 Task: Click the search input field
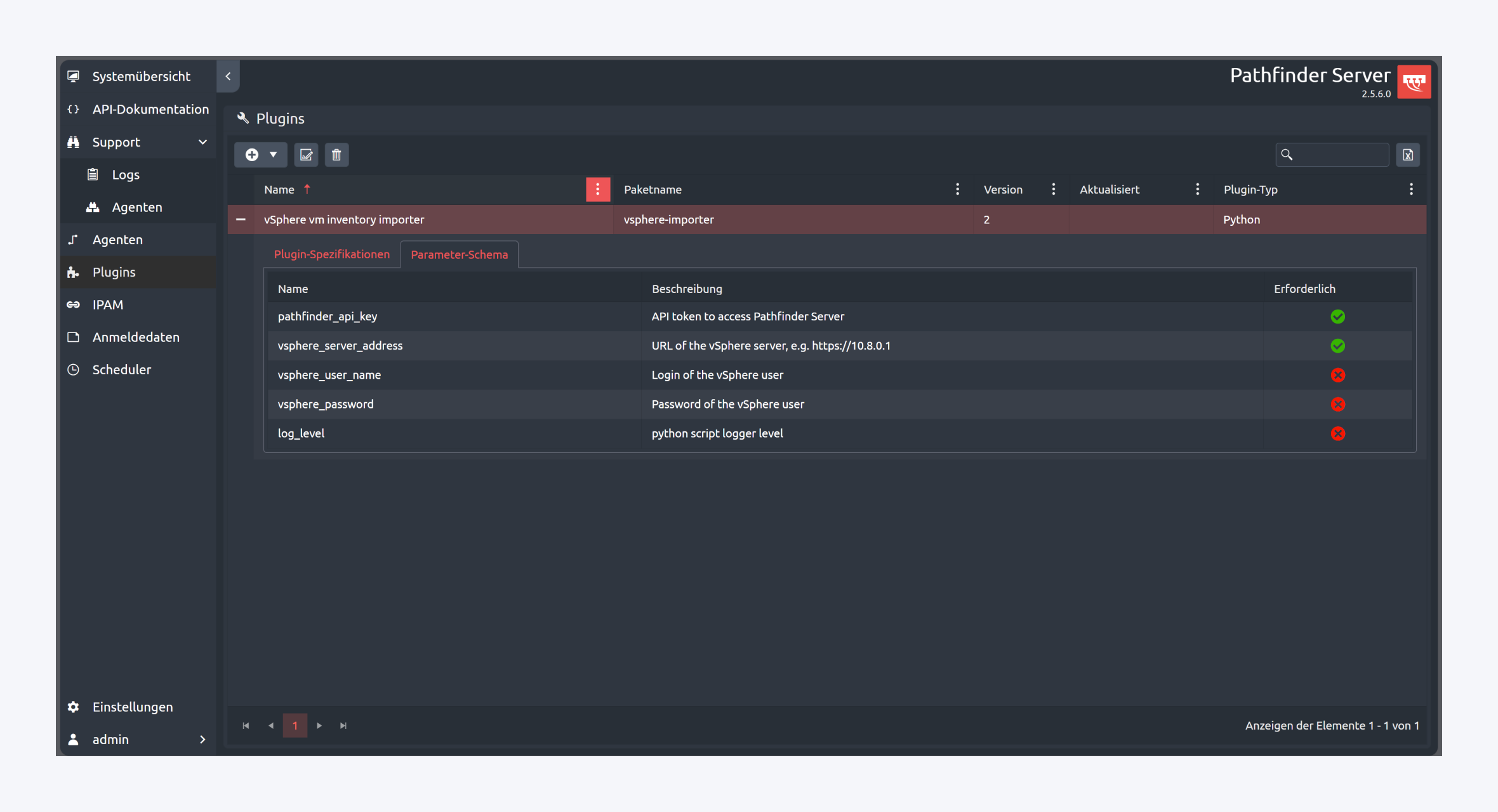click(x=1339, y=155)
